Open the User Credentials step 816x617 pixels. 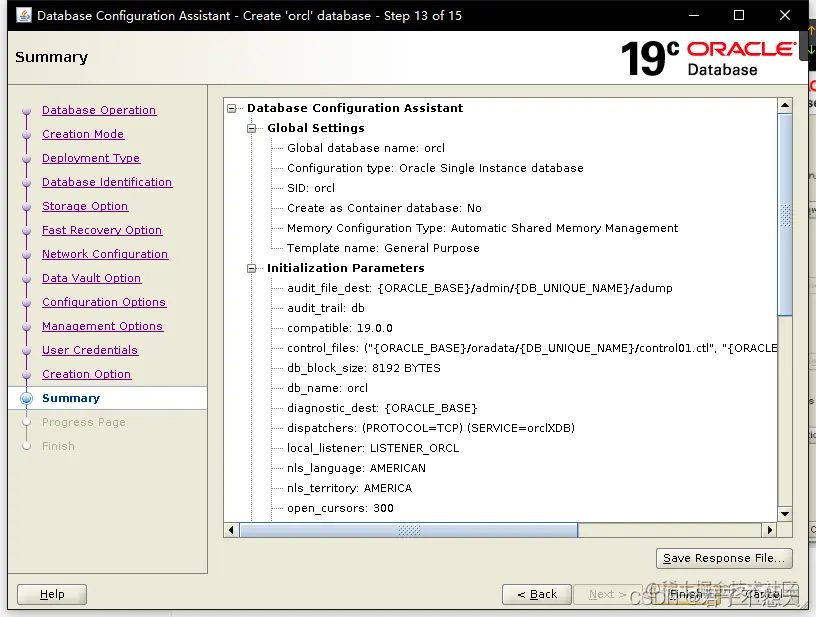[90, 350]
